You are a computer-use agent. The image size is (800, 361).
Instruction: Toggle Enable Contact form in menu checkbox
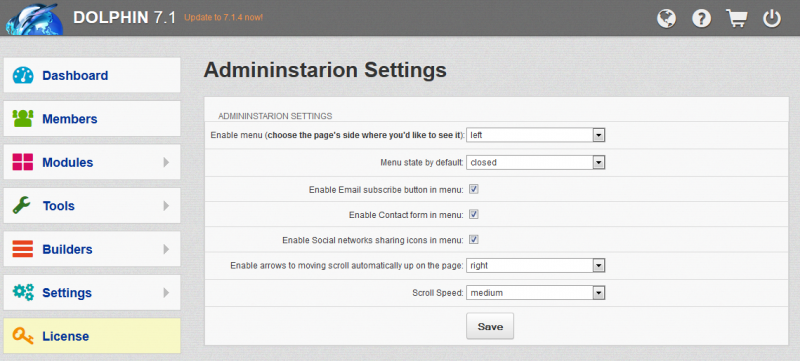coord(474,215)
